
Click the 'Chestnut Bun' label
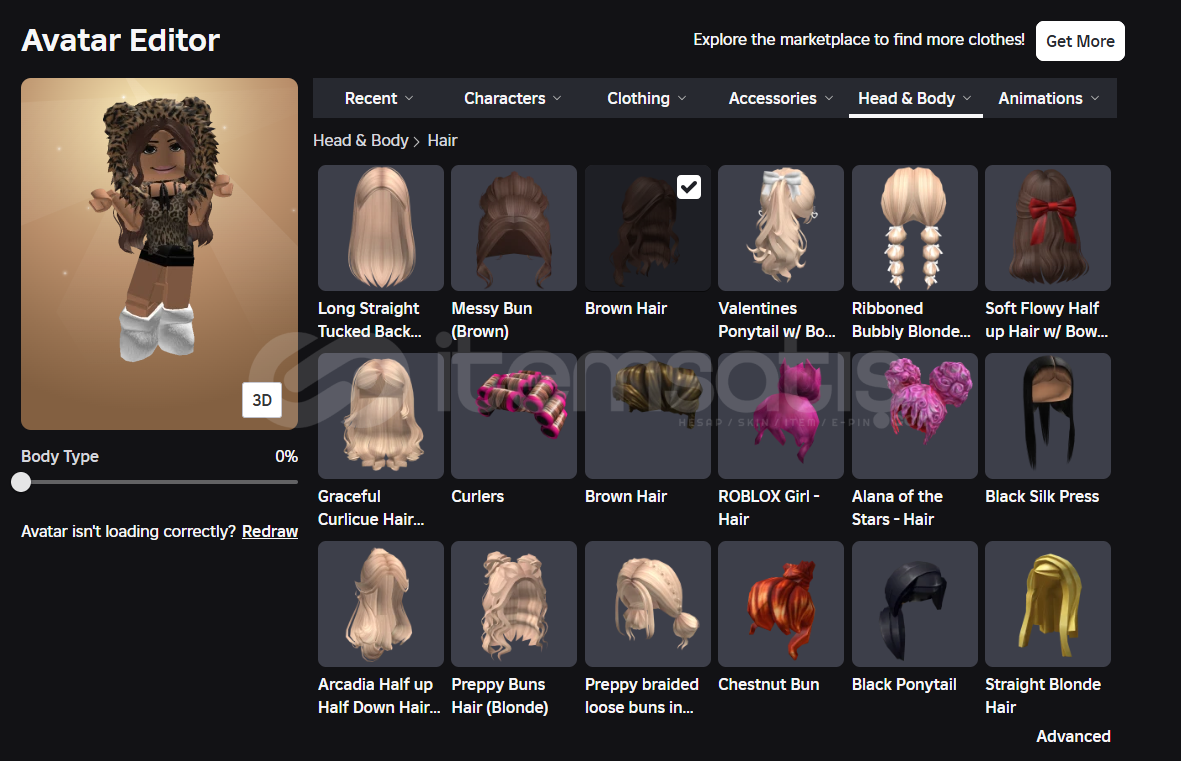768,684
